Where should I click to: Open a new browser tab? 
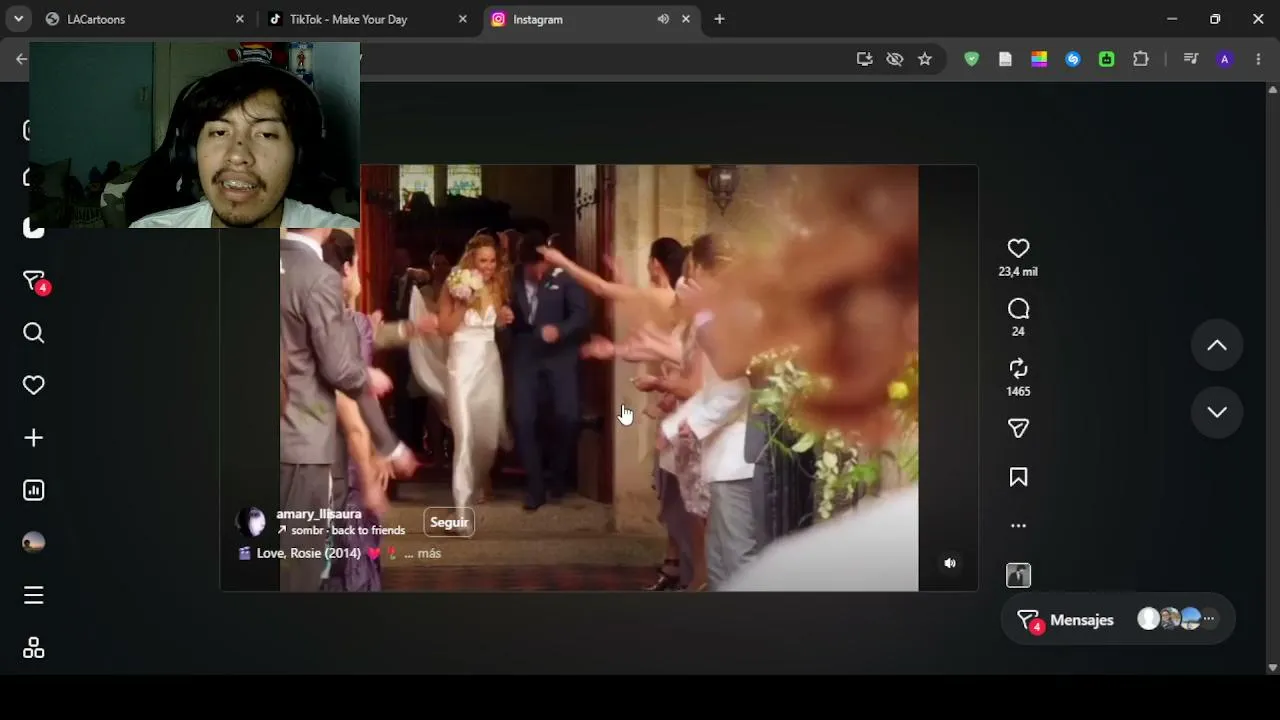pyautogui.click(x=719, y=19)
